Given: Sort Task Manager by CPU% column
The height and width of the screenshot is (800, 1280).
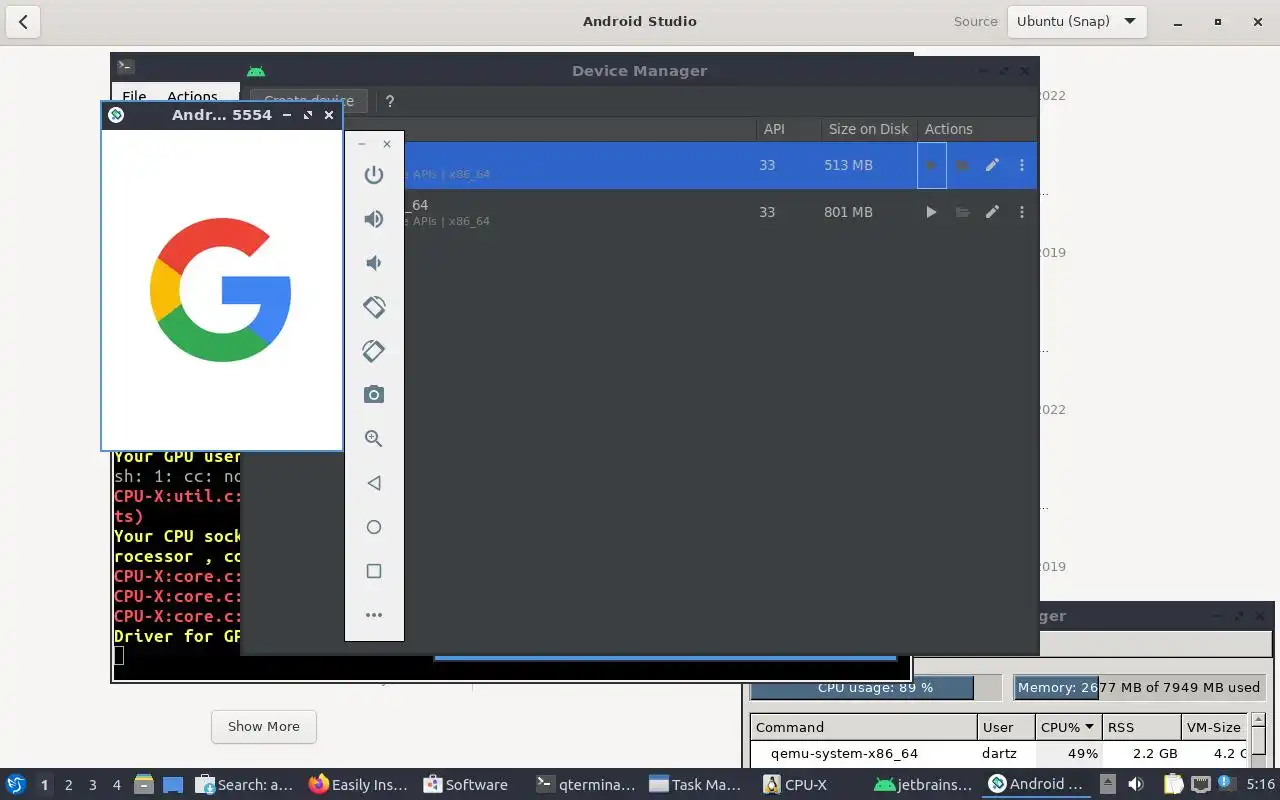Looking at the screenshot, I should pos(1067,727).
